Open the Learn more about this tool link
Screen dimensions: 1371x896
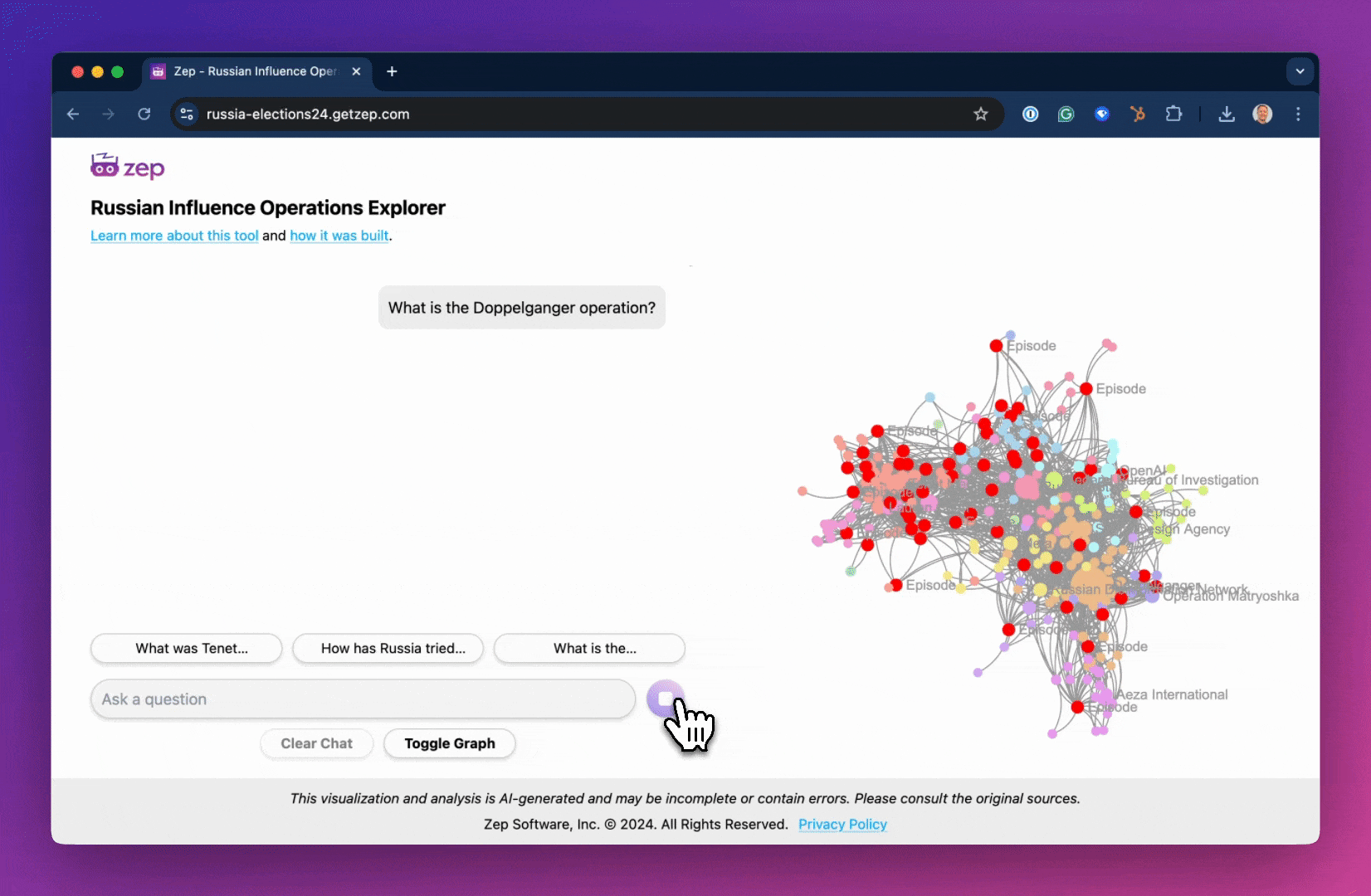tap(173, 236)
